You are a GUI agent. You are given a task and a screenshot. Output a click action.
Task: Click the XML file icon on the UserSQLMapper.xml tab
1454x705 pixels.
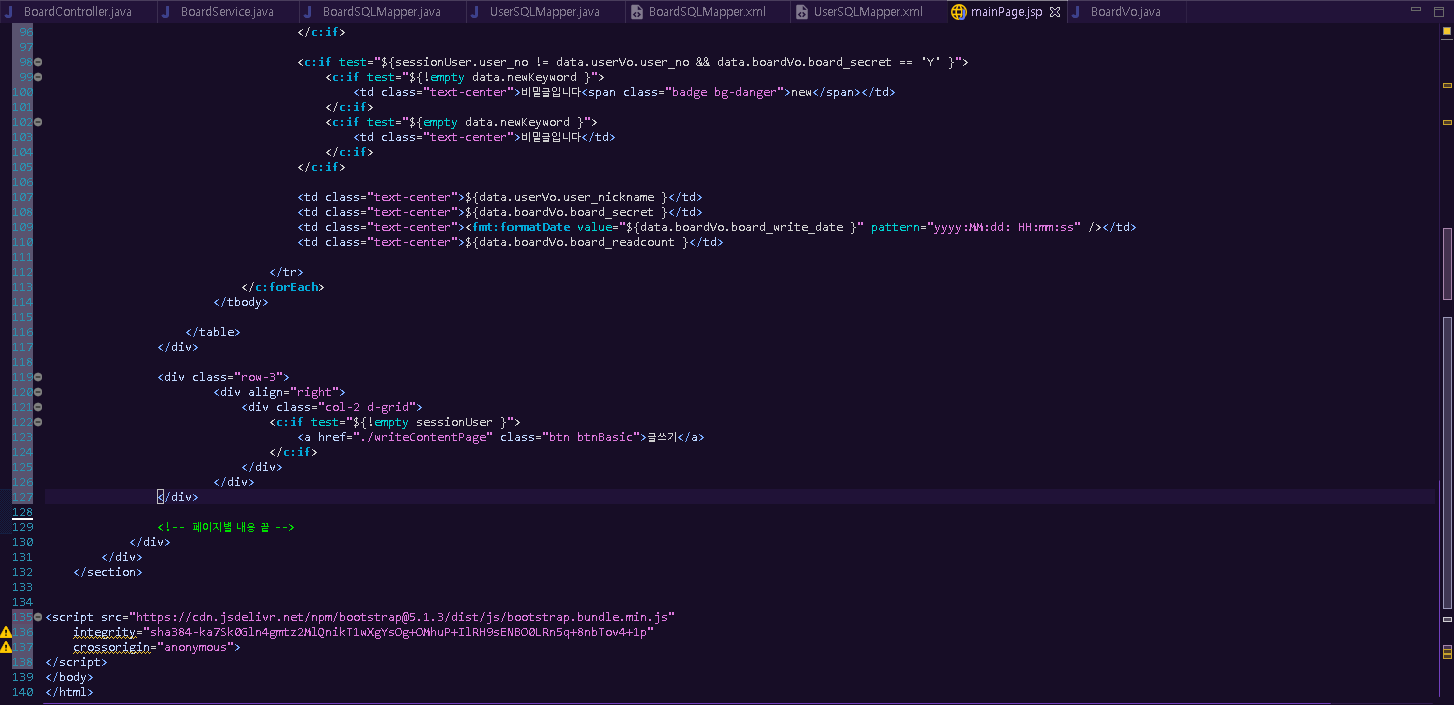click(802, 12)
